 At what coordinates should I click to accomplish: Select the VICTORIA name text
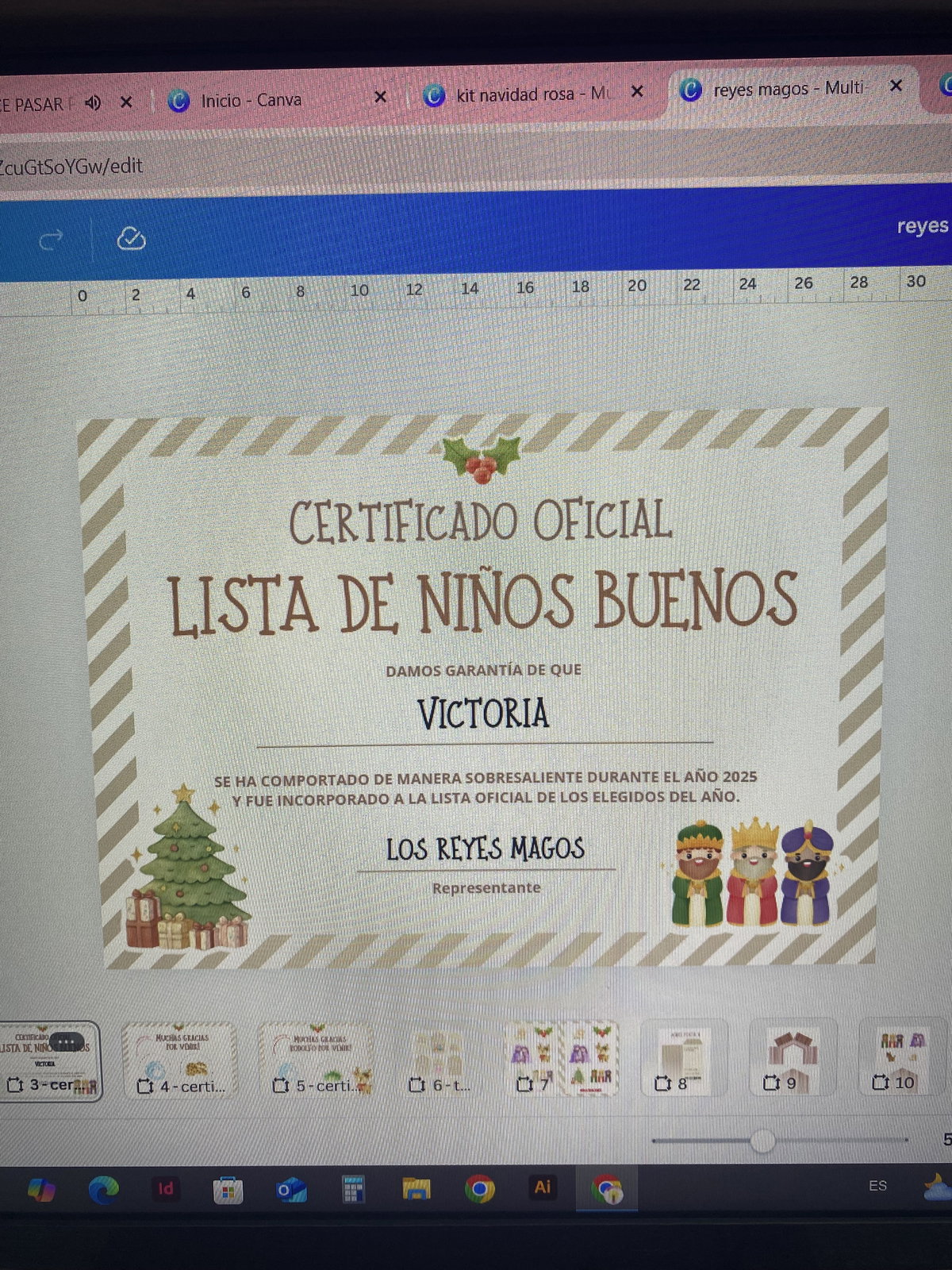tap(483, 714)
